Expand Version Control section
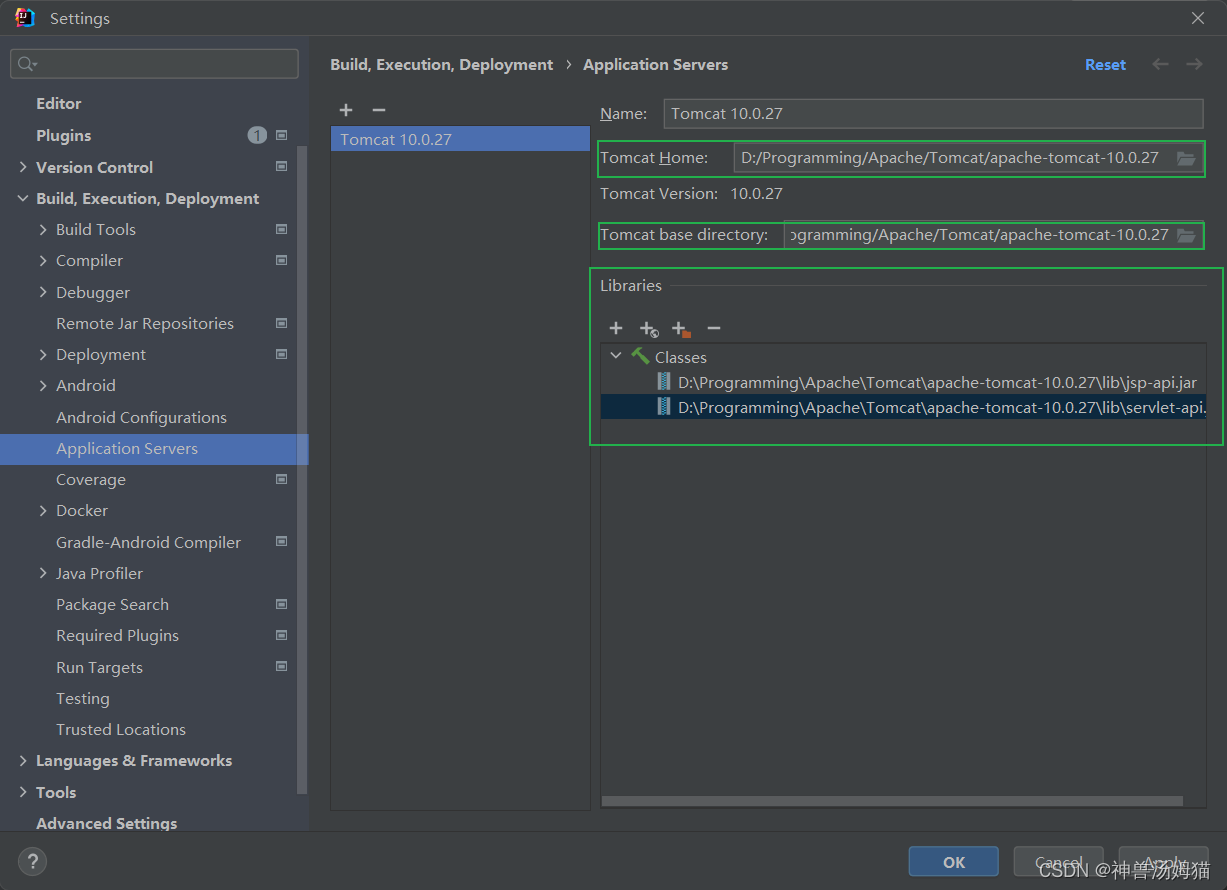This screenshot has width=1227, height=890. coord(23,167)
